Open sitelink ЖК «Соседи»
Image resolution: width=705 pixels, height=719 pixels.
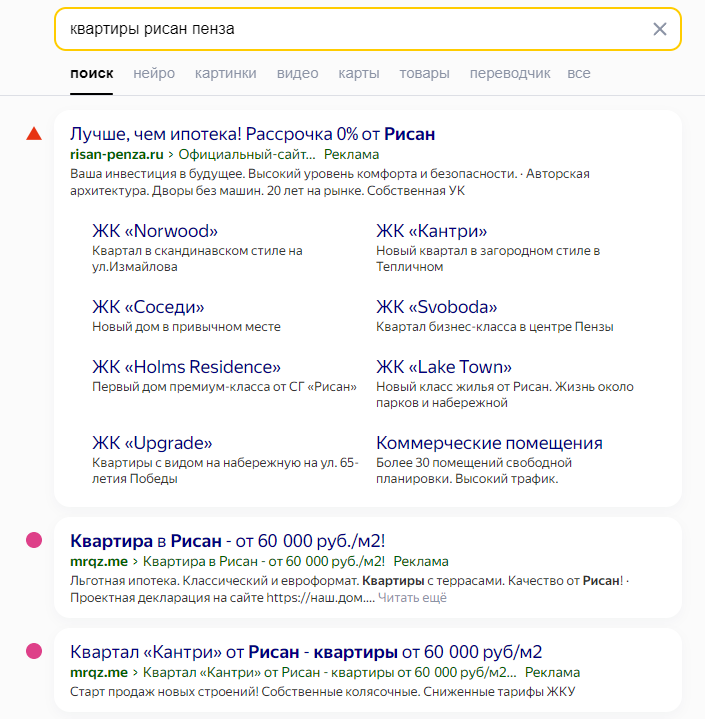pyautogui.click(x=148, y=307)
